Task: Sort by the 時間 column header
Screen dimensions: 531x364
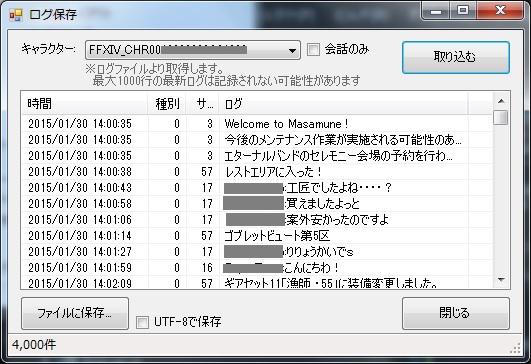Action: (x=84, y=104)
